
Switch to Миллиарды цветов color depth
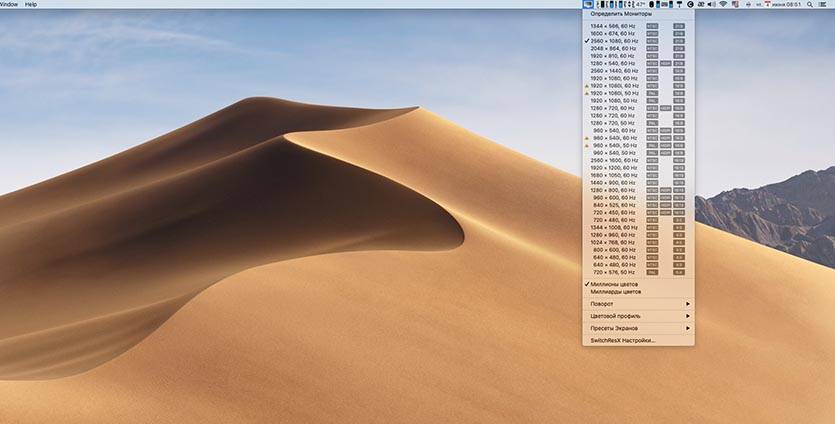click(615, 292)
